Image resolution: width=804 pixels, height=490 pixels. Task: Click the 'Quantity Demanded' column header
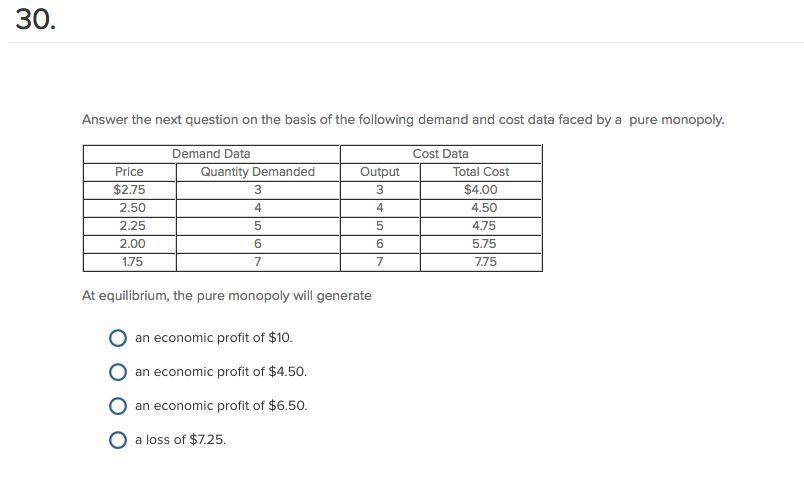257,172
